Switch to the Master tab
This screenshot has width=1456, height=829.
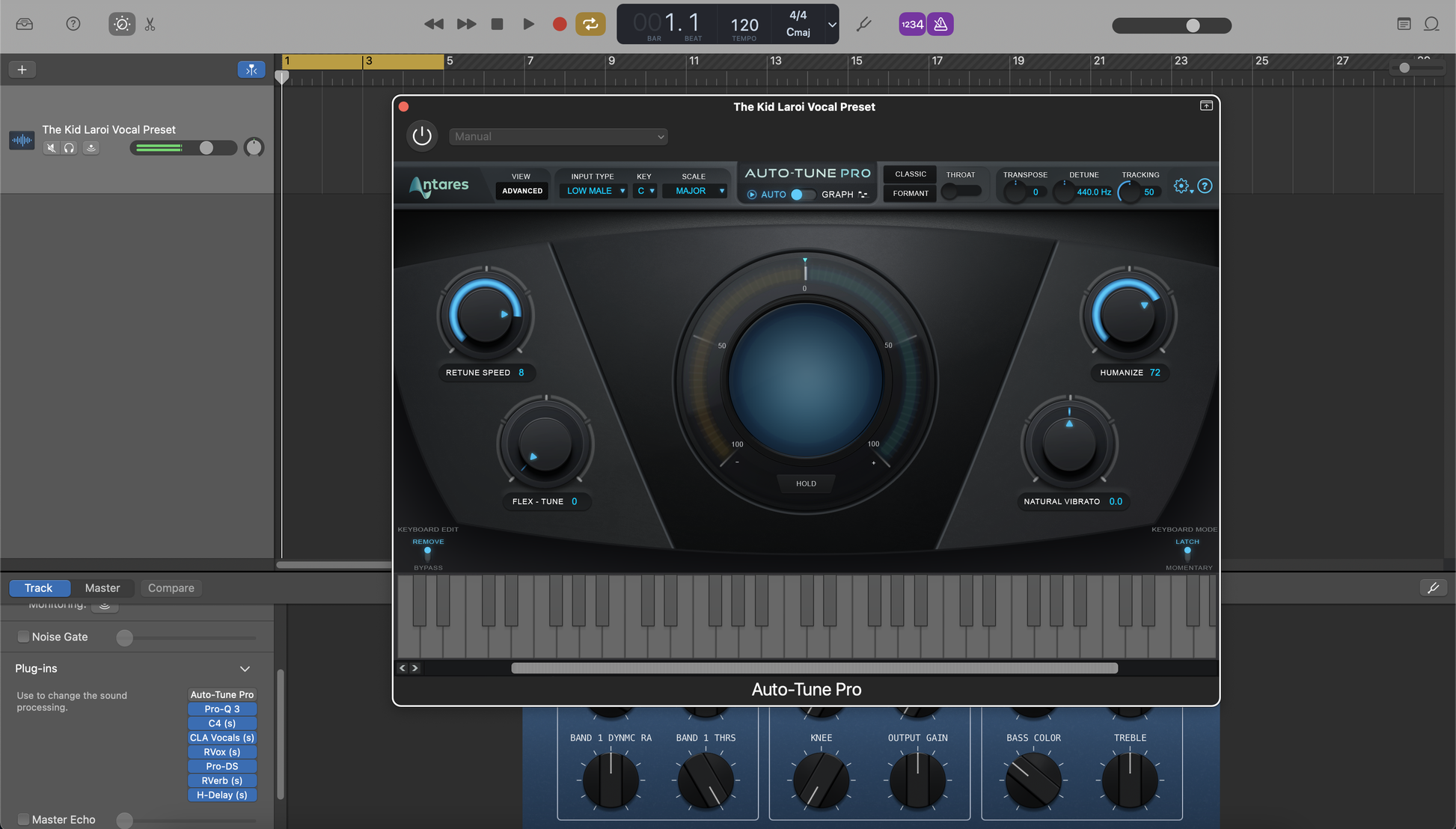(x=103, y=588)
